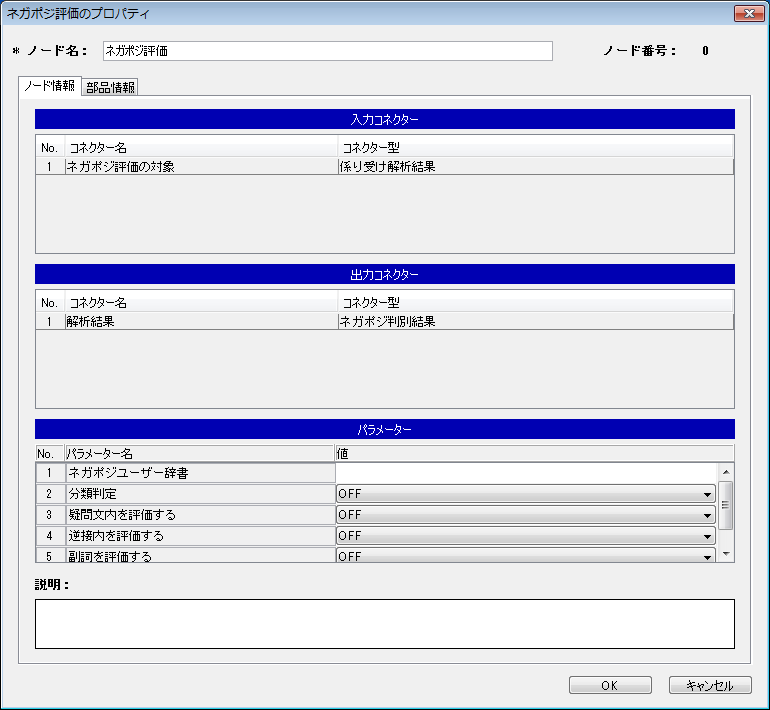770x710 pixels.
Task: Select the 分類判定 parameter name
Action: [201, 494]
